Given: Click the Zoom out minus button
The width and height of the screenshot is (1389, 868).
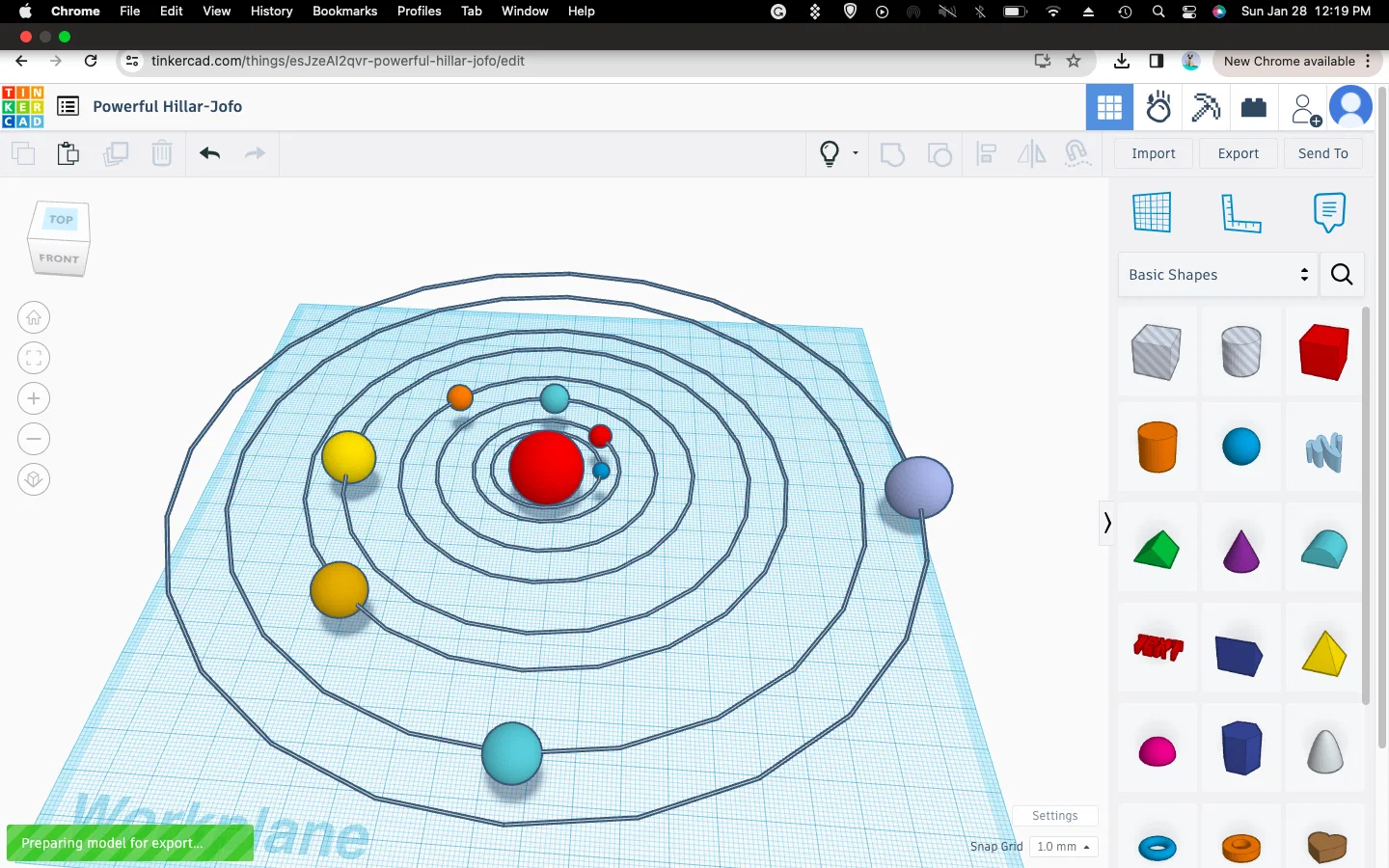Looking at the screenshot, I should click(34, 439).
